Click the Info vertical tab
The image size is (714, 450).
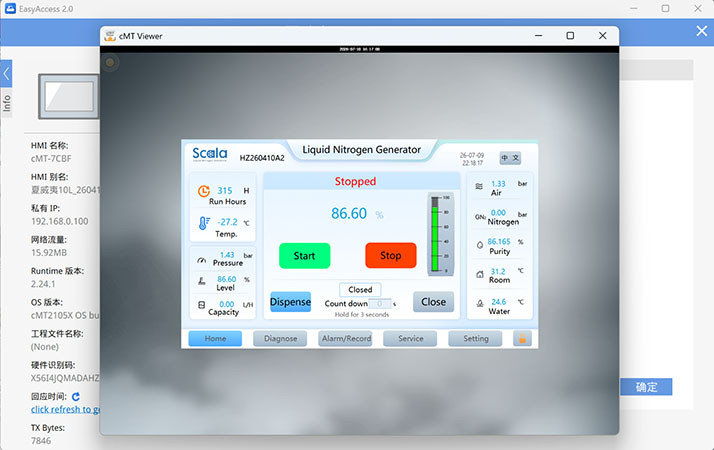tap(6, 103)
